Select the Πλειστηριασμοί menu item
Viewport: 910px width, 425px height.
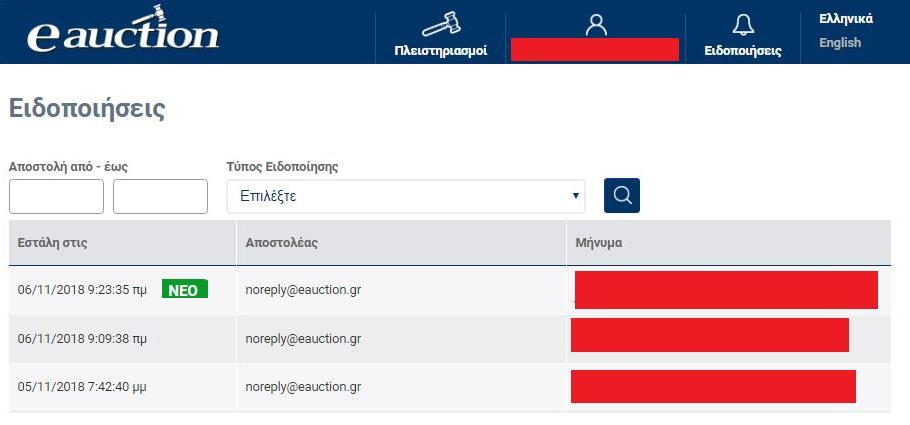[440, 51]
